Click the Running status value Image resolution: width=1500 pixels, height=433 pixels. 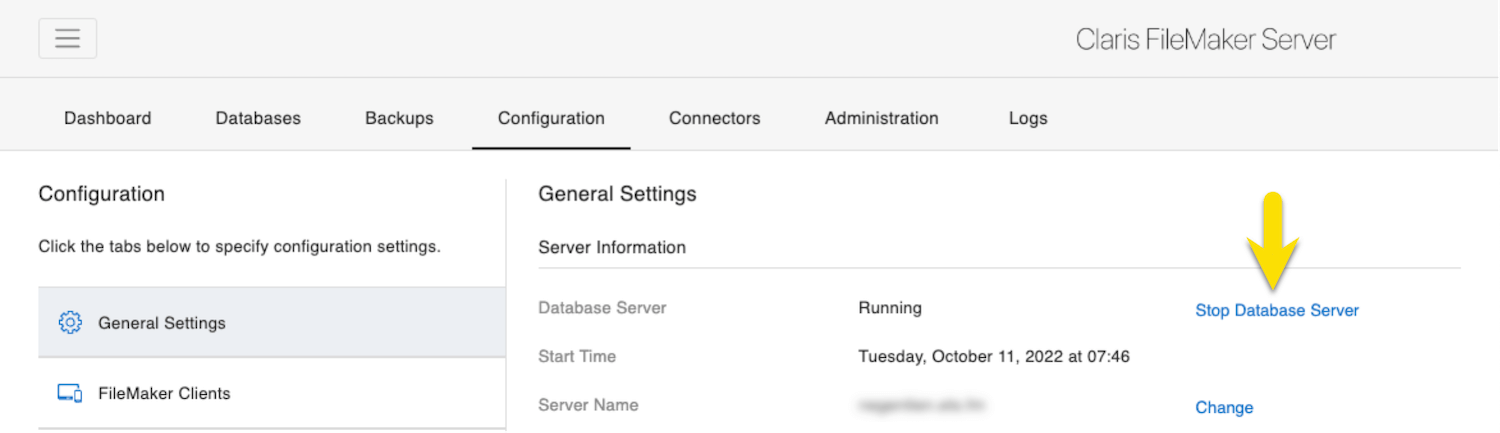coord(890,308)
